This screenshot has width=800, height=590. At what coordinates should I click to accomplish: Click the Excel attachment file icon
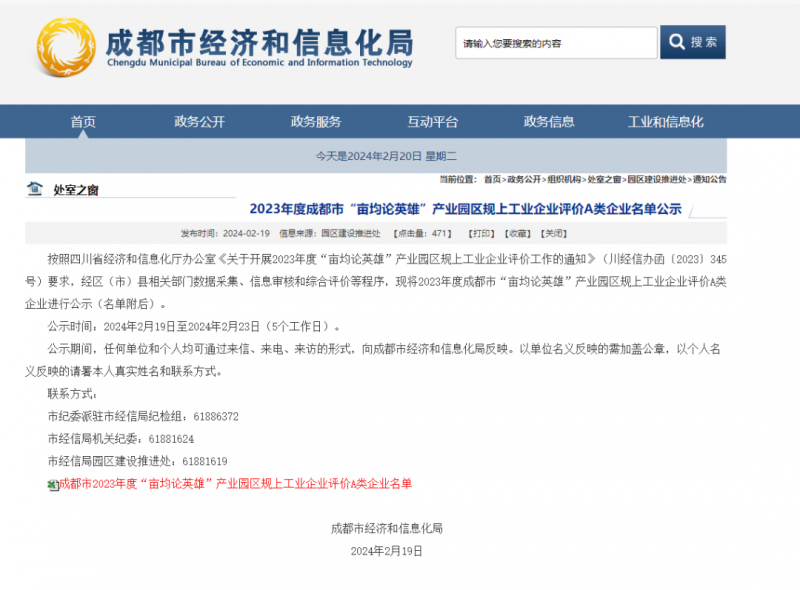point(53,485)
